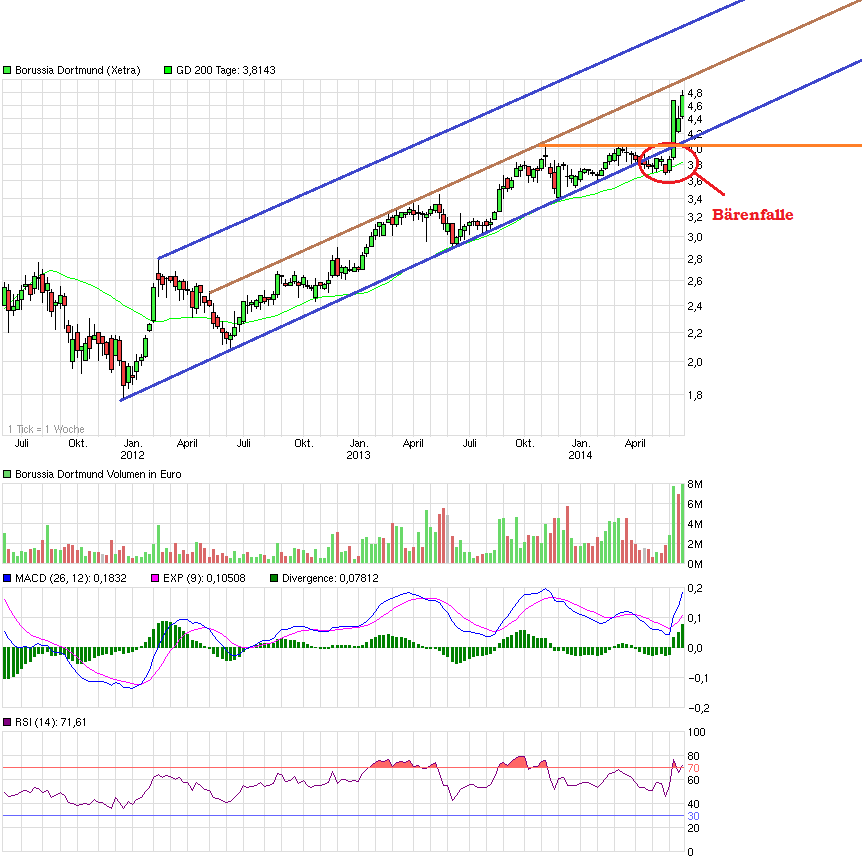Select the 'EXP (9): 0,10508' label
The width and height of the screenshot is (862, 860).
(205, 578)
